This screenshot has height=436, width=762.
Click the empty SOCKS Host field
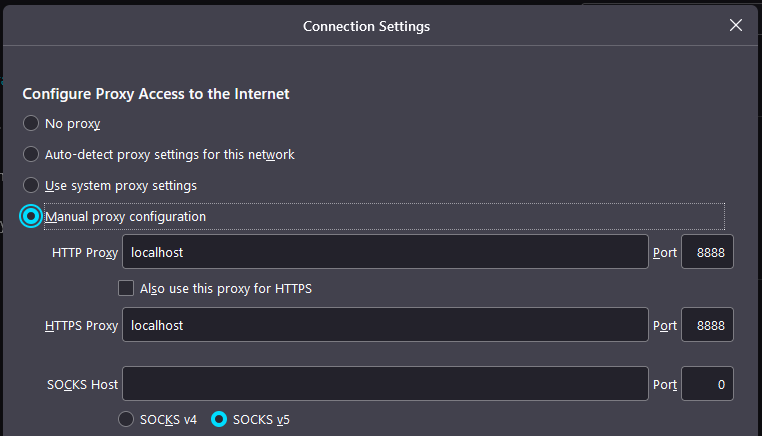coord(385,384)
